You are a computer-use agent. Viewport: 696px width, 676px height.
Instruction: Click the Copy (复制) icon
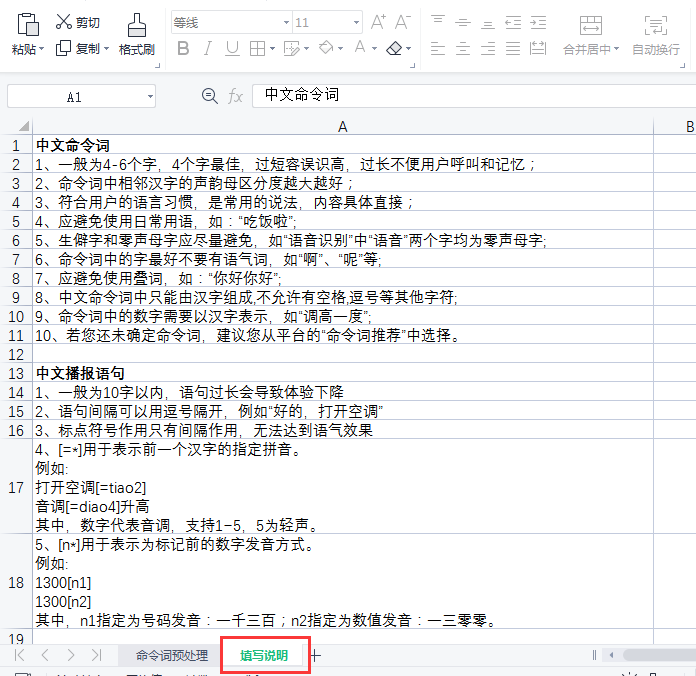tap(64, 48)
